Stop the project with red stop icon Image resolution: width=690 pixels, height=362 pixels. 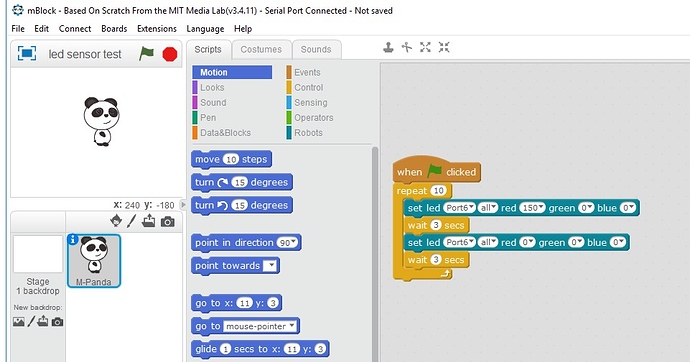tap(169, 54)
